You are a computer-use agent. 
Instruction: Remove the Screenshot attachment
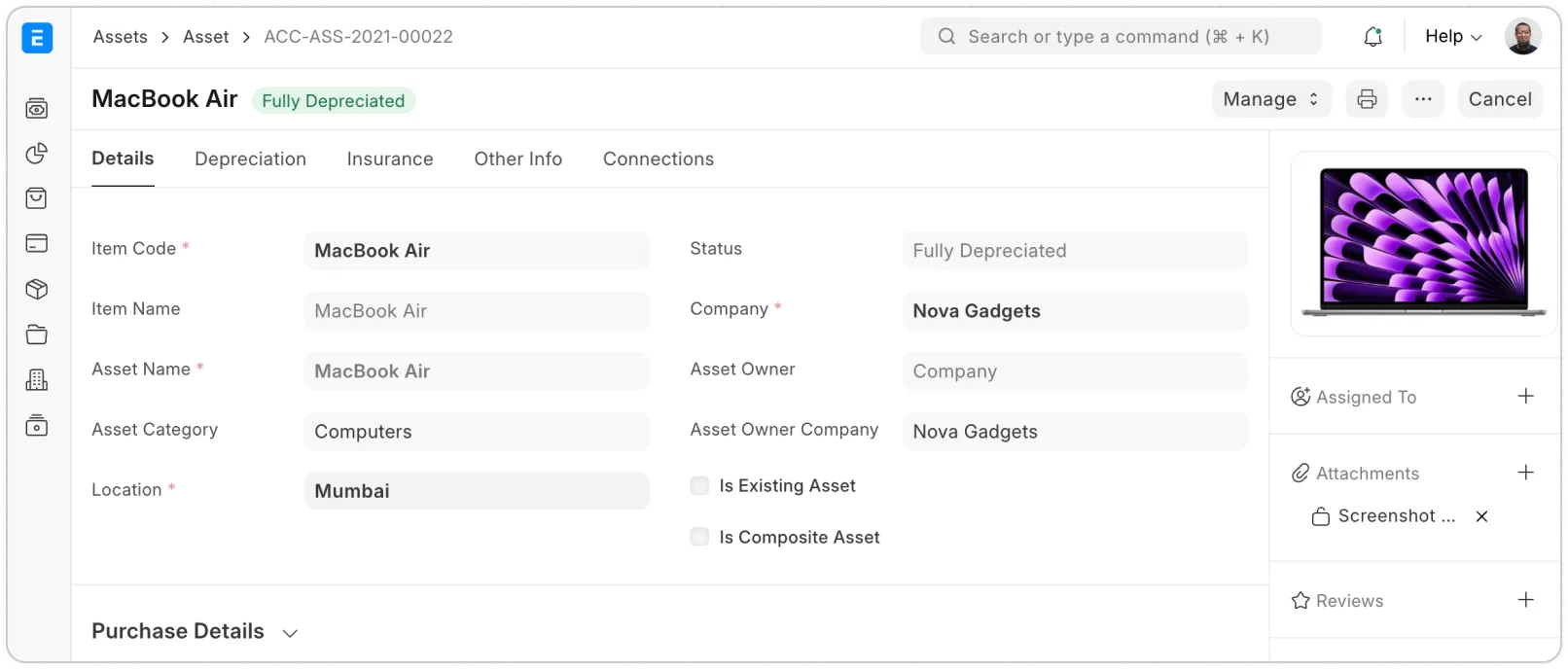(1481, 516)
